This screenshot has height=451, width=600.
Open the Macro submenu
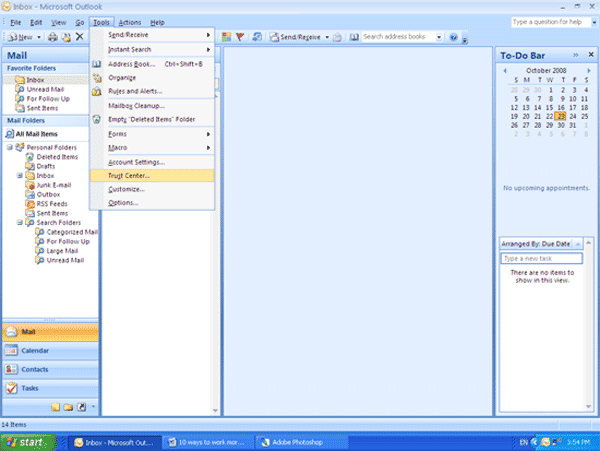coord(152,147)
